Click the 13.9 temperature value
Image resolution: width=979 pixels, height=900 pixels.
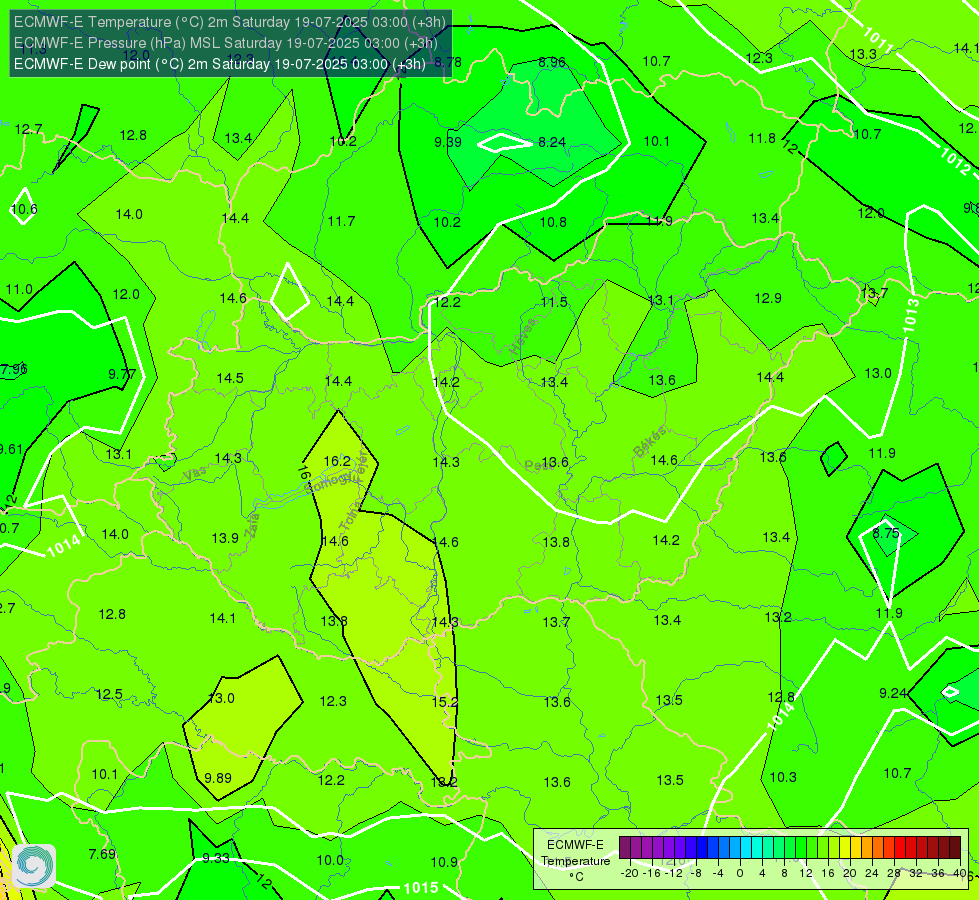tap(225, 538)
